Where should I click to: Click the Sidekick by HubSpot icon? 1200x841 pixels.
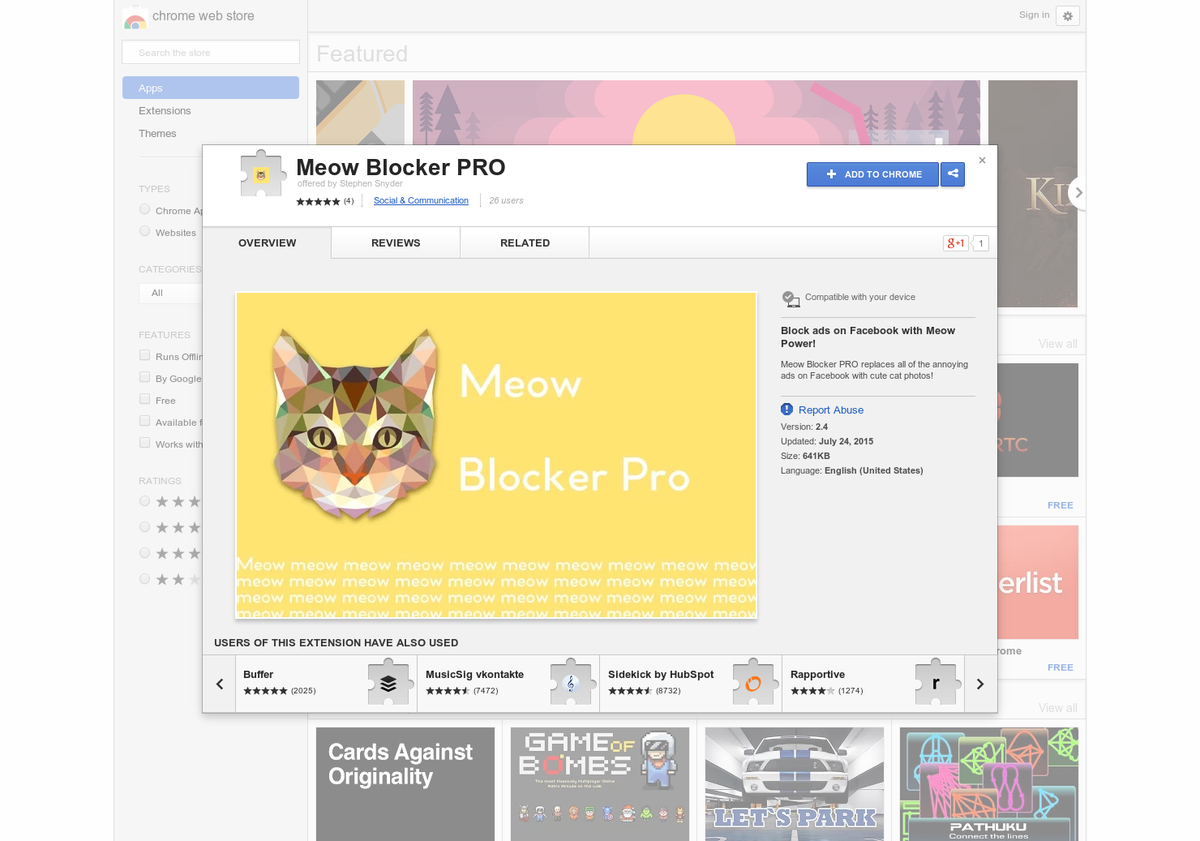pyautogui.click(x=753, y=683)
